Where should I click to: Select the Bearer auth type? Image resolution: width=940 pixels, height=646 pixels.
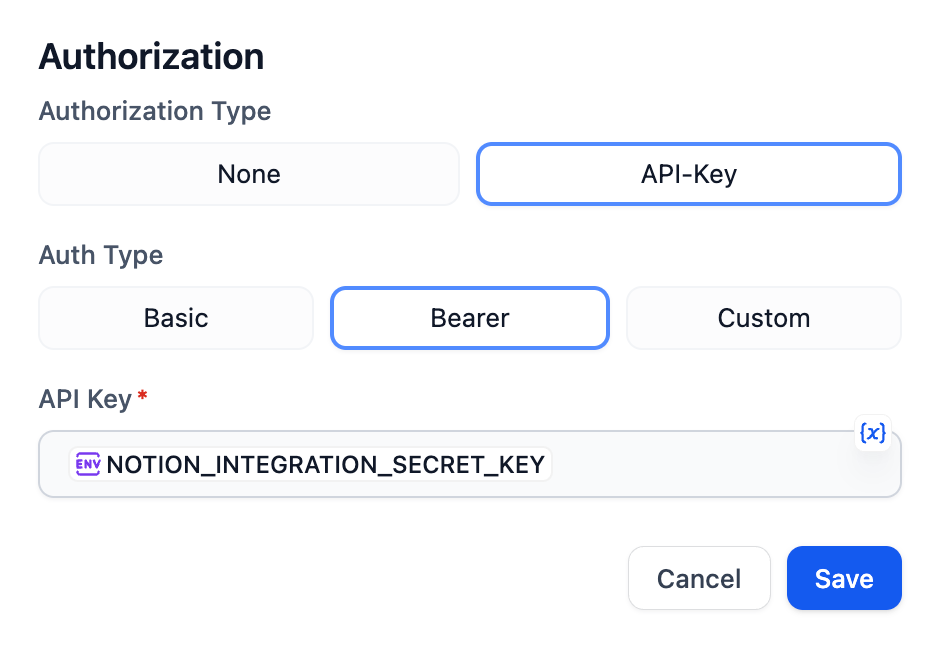tap(470, 318)
